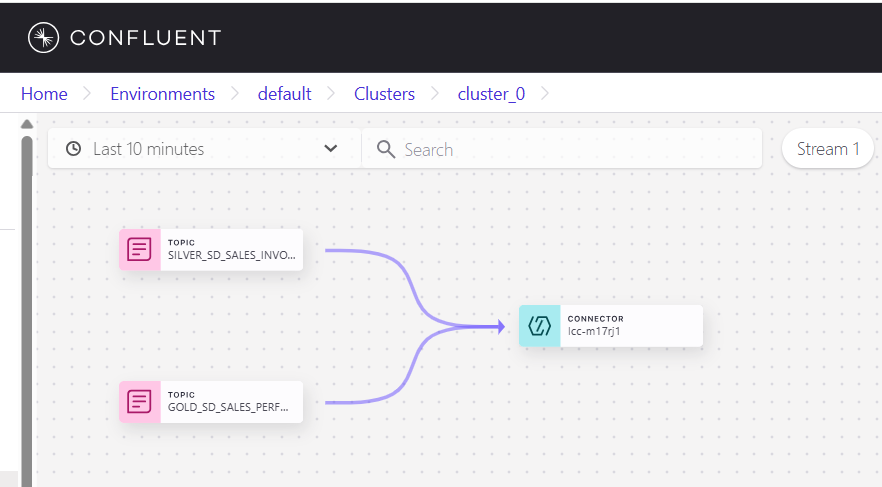Click the left panel vertical scrollbar thumb
The width and height of the screenshot is (882, 487).
pyautogui.click(x=27, y=300)
